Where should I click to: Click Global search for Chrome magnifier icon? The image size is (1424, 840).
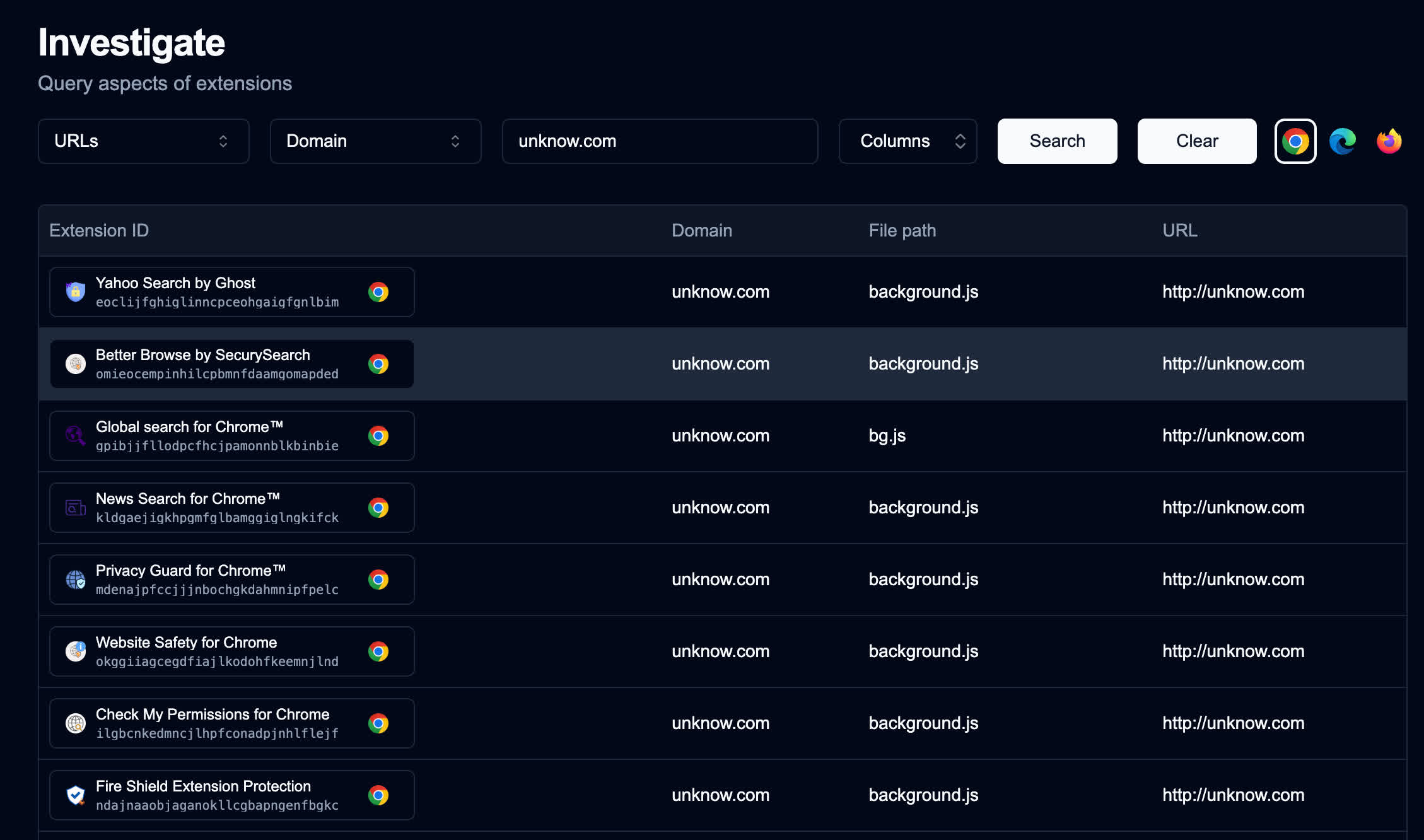point(76,436)
